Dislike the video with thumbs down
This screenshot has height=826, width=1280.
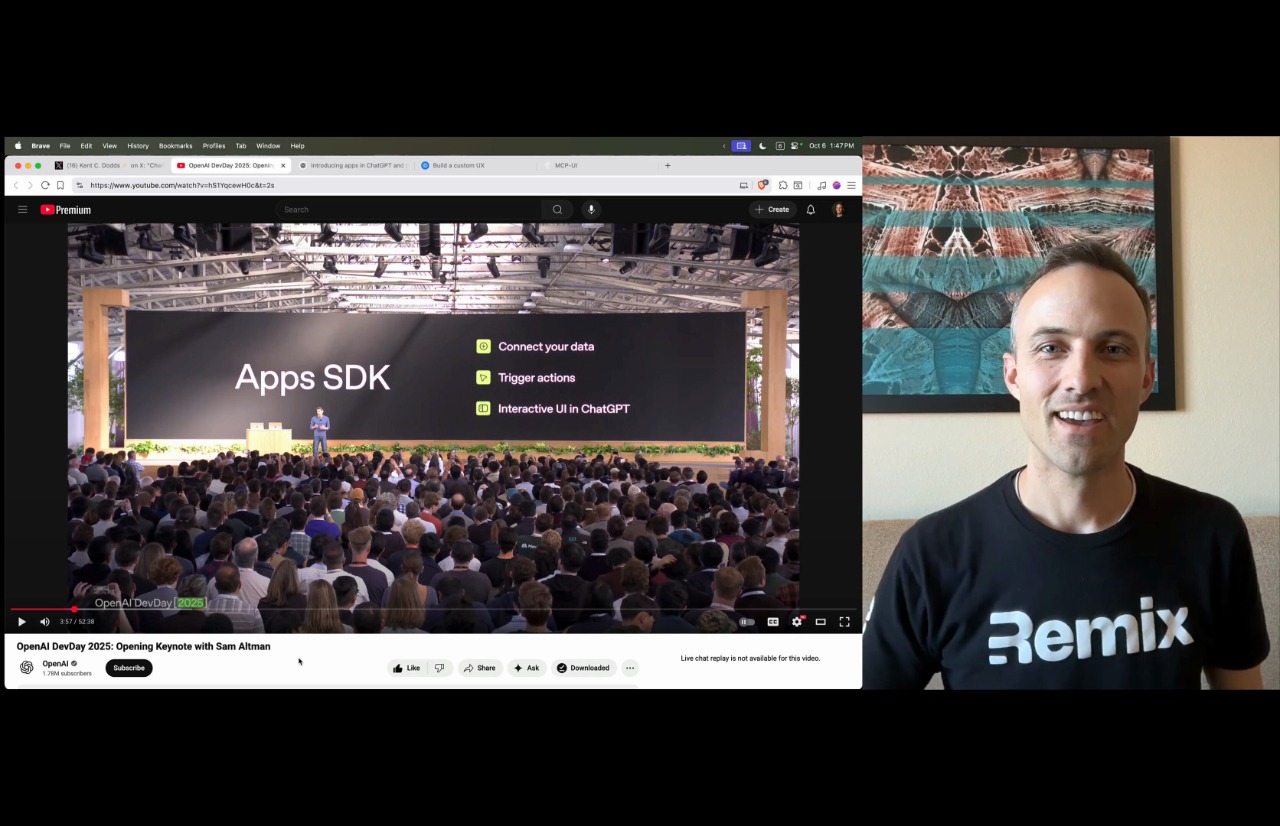pyautogui.click(x=439, y=668)
